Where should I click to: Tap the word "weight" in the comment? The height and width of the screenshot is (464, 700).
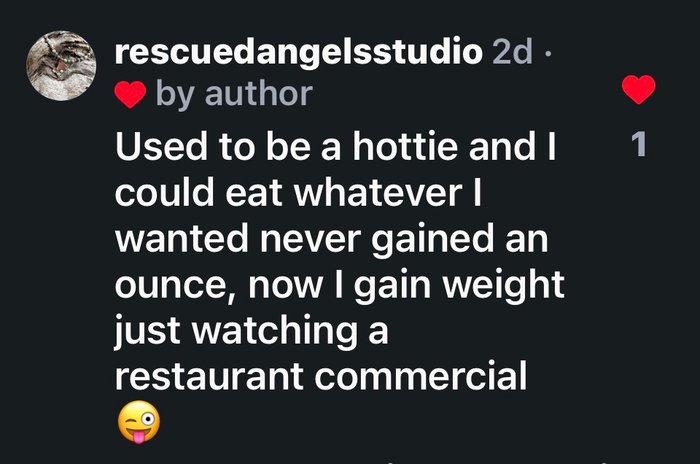pyautogui.click(x=504, y=287)
